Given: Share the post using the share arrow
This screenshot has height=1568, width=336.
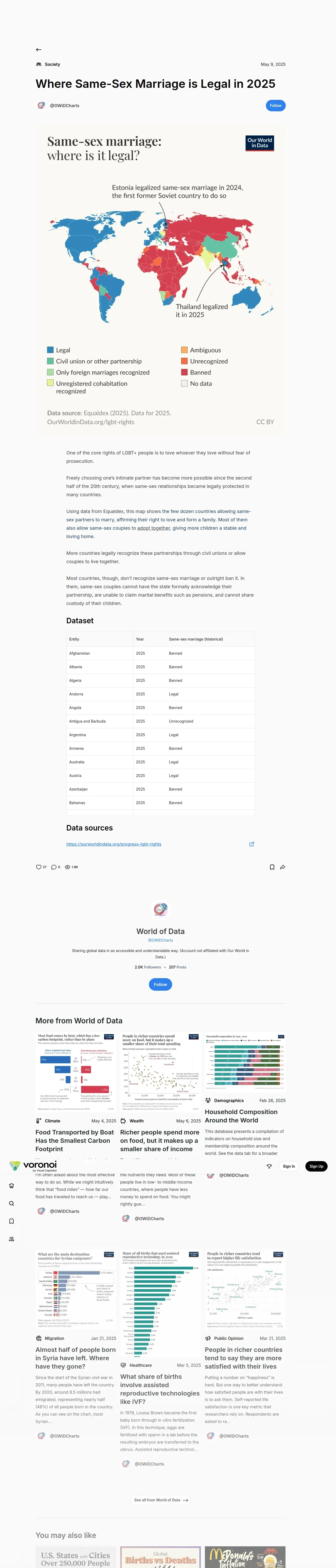Looking at the screenshot, I should (282, 867).
